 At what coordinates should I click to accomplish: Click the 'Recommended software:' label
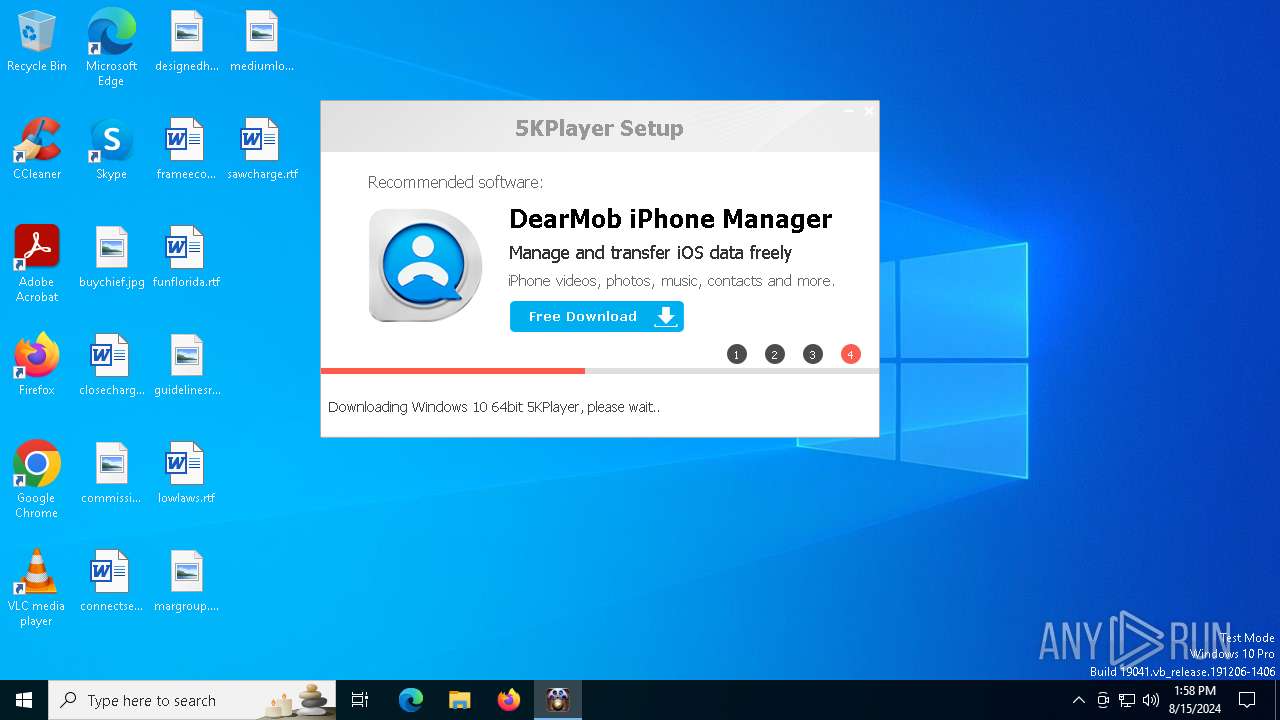455,182
